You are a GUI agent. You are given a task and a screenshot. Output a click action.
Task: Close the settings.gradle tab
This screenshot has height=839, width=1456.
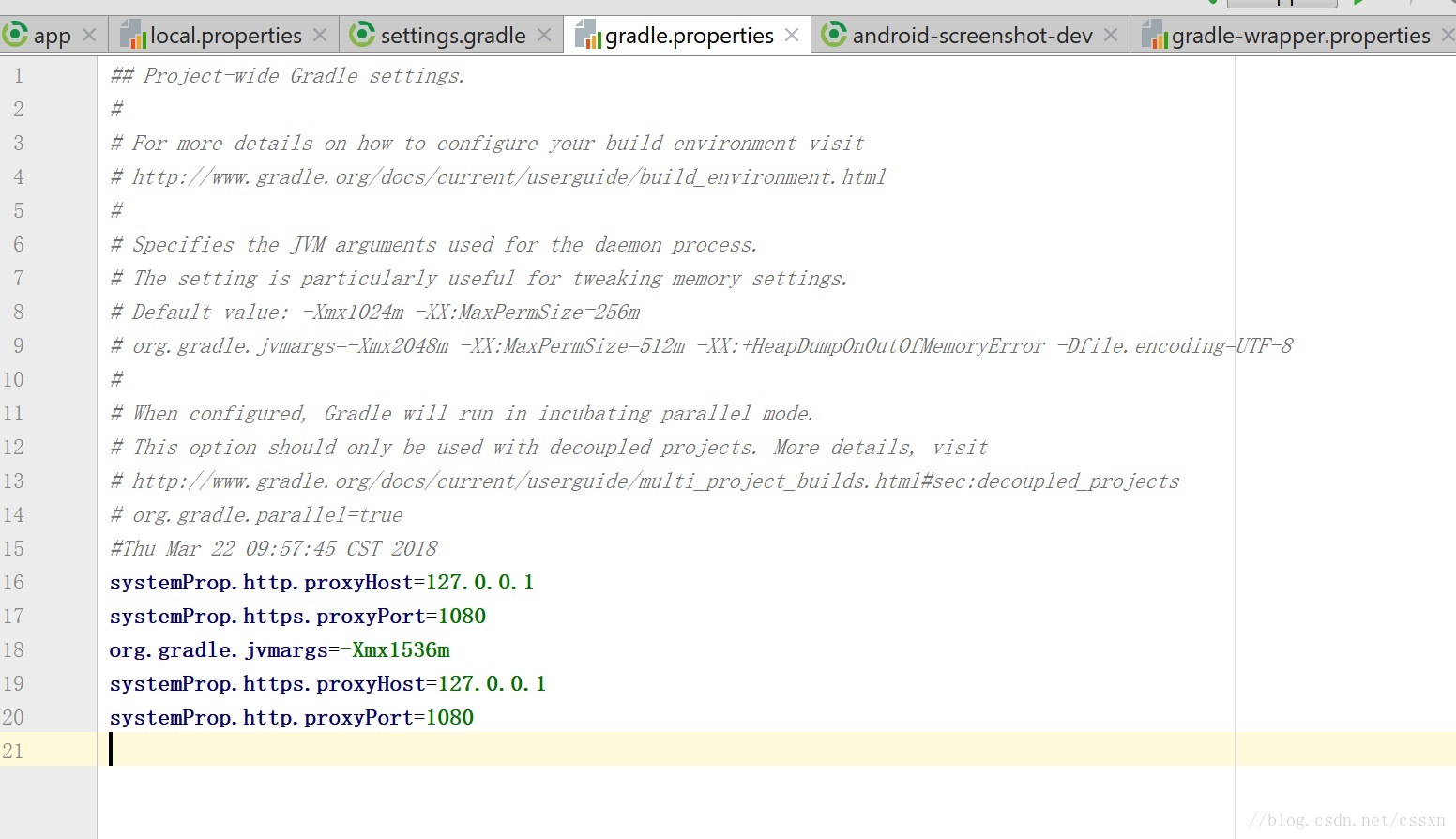544,36
